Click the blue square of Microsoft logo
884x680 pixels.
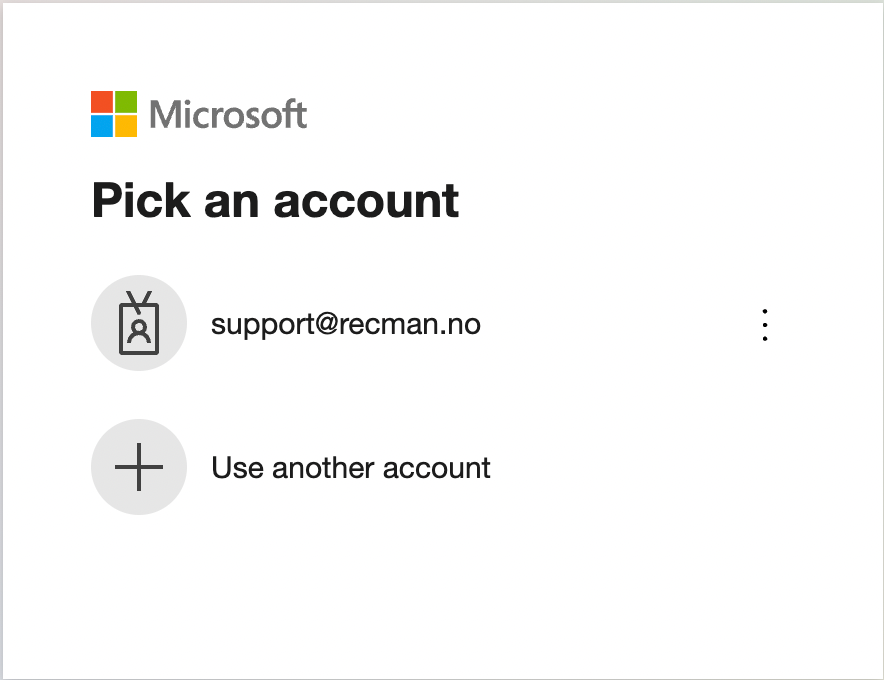[102, 126]
